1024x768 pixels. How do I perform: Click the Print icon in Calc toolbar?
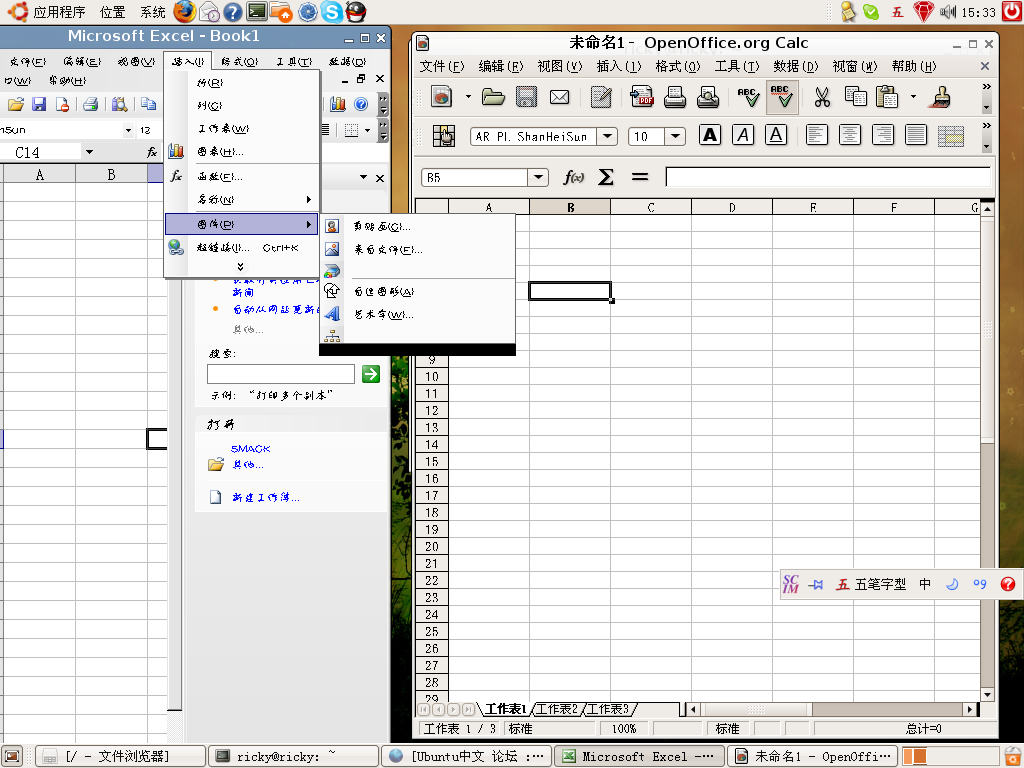[675, 97]
